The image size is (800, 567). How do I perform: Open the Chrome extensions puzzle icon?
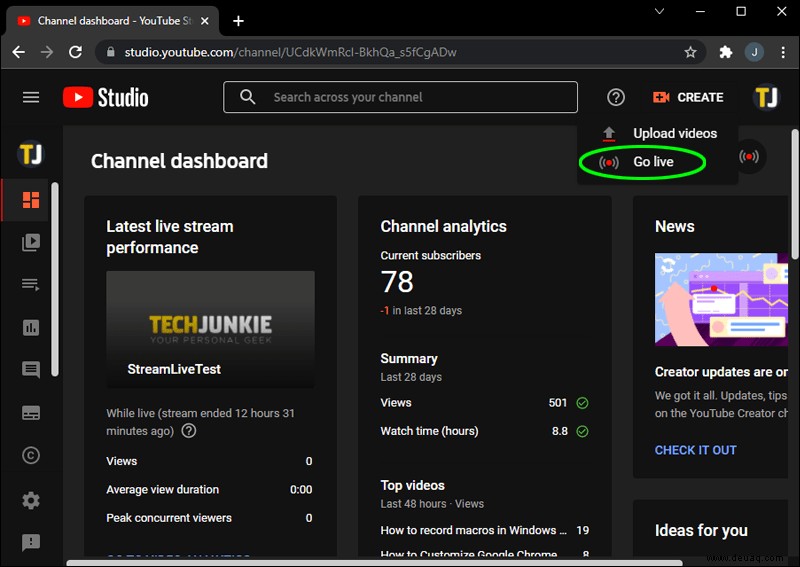click(x=726, y=52)
